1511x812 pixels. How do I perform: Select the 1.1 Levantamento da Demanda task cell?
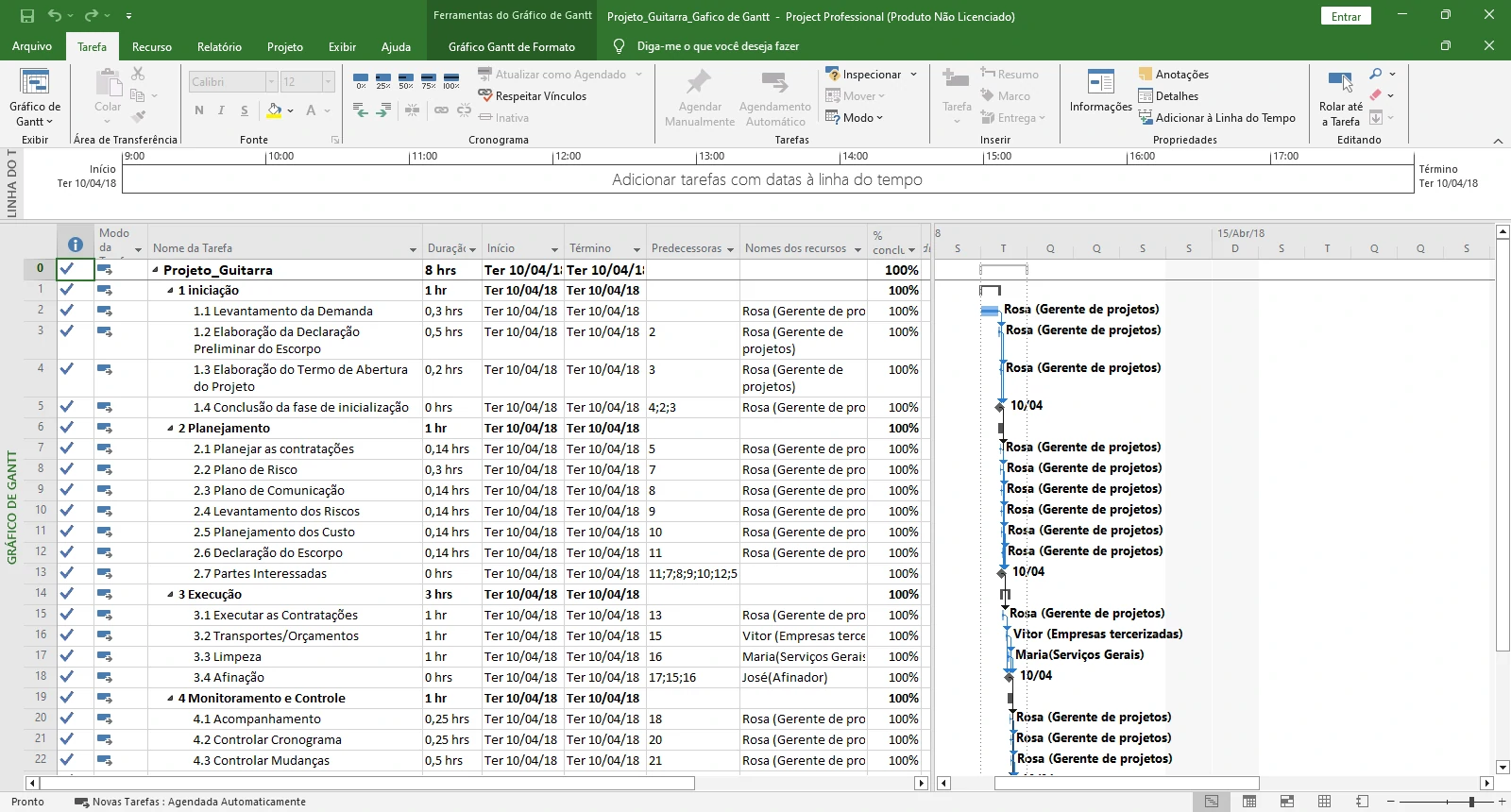(x=283, y=311)
